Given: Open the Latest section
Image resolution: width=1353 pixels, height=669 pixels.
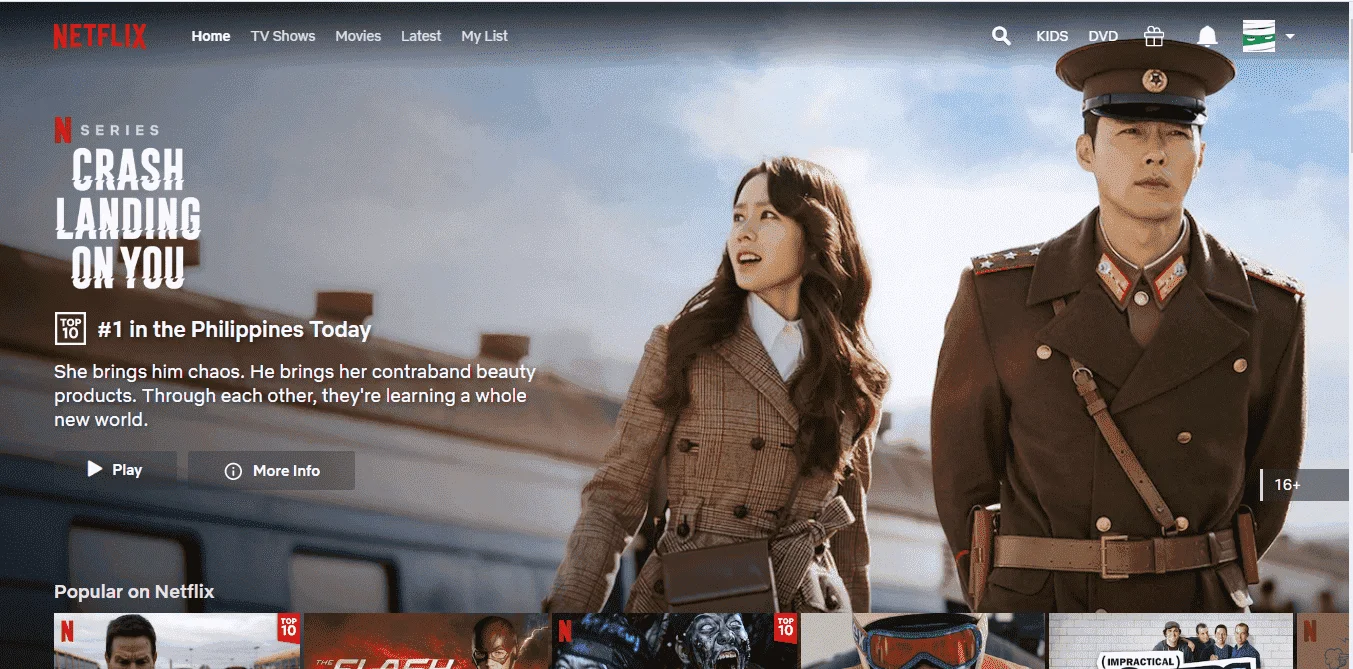Looking at the screenshot, I should (x=421, y=36).
